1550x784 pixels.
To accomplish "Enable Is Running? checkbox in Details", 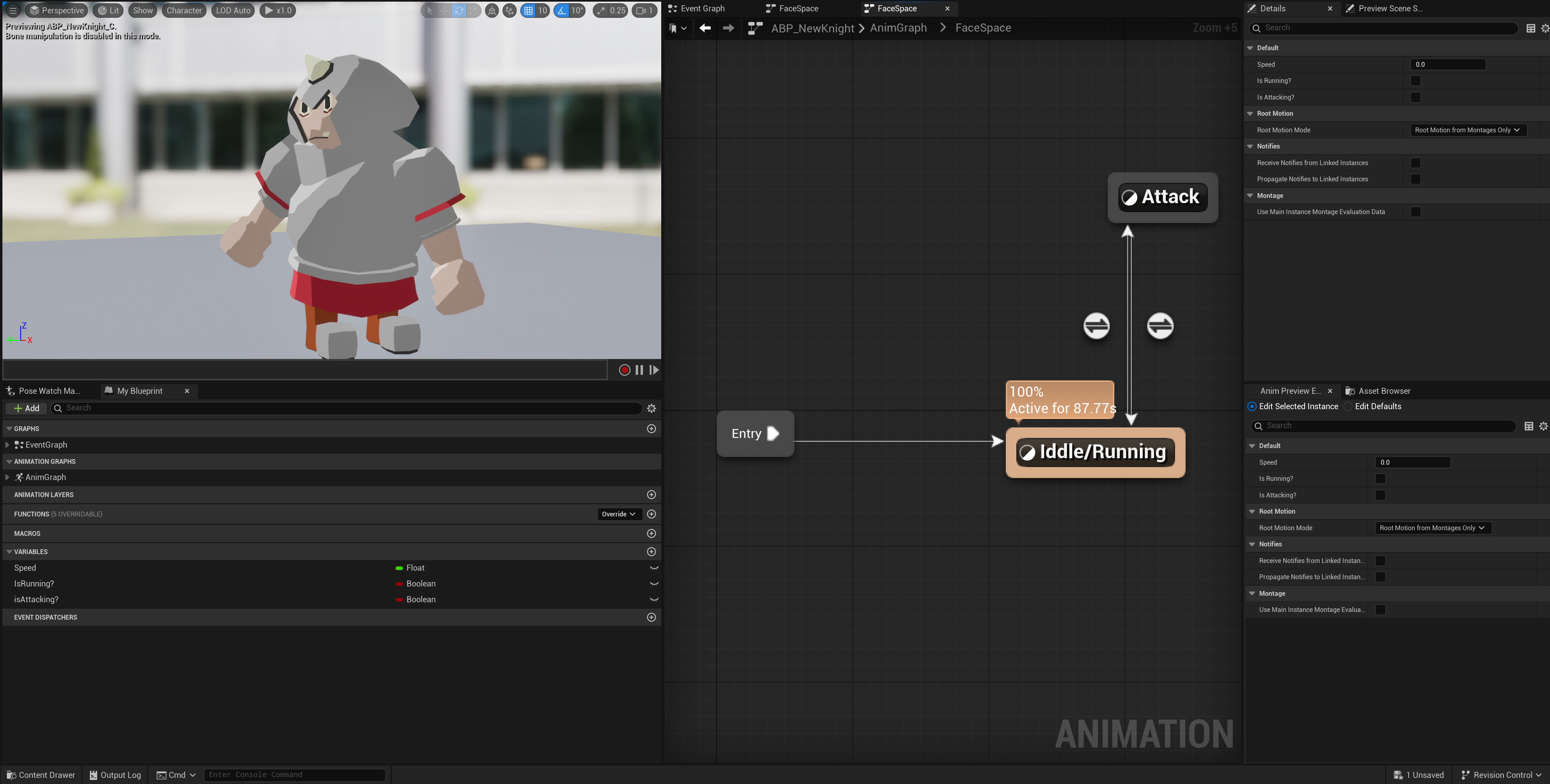I will (1415, 81).
